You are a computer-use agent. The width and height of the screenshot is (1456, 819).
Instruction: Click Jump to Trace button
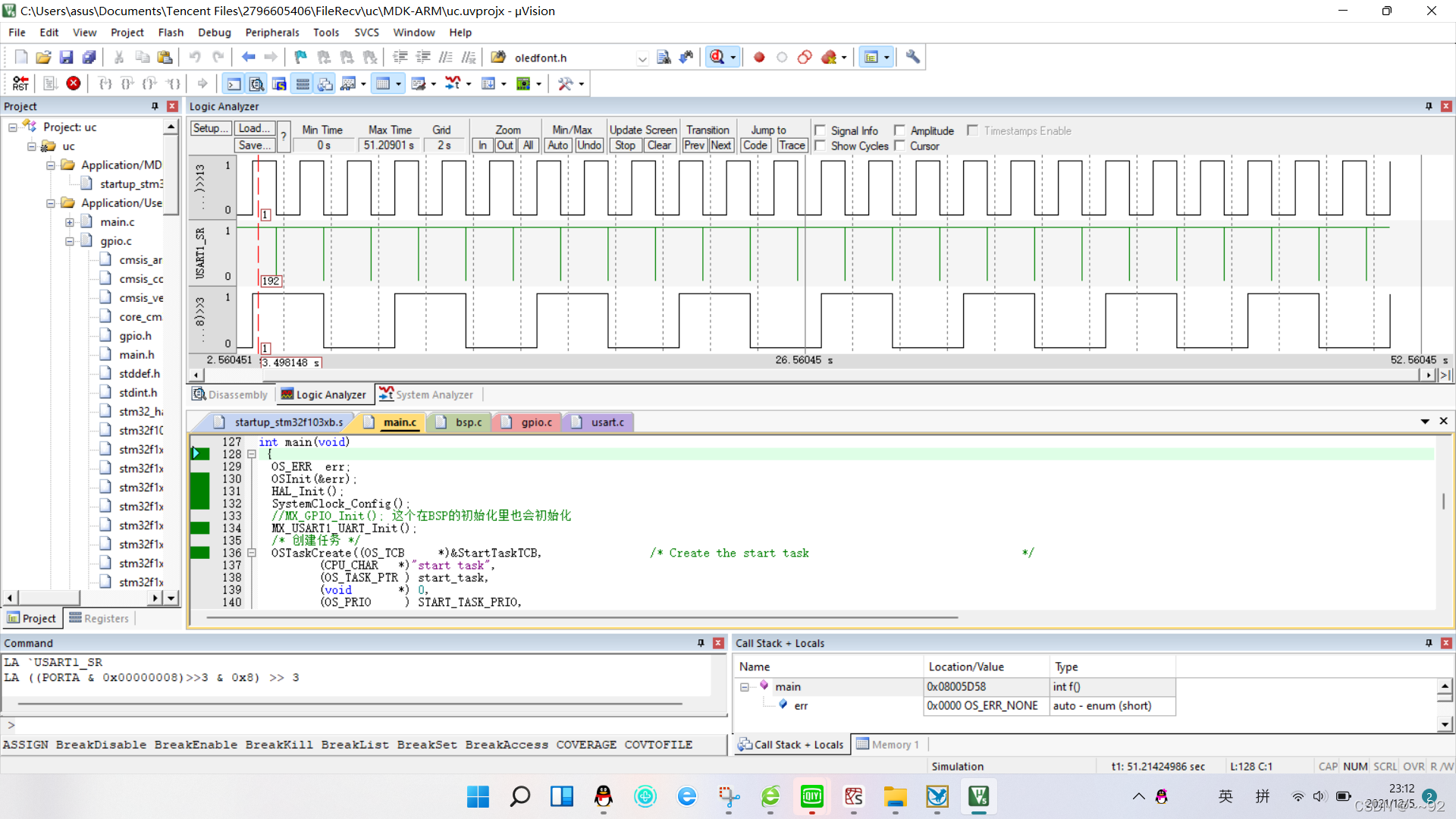pos(792,146)
